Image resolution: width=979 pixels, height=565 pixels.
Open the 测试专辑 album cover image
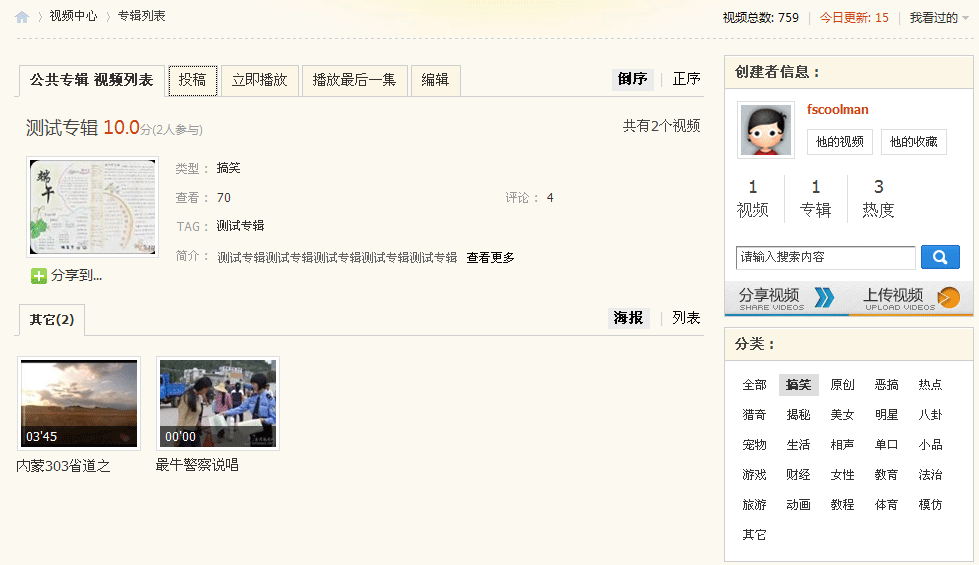click(x=92, y=207)
